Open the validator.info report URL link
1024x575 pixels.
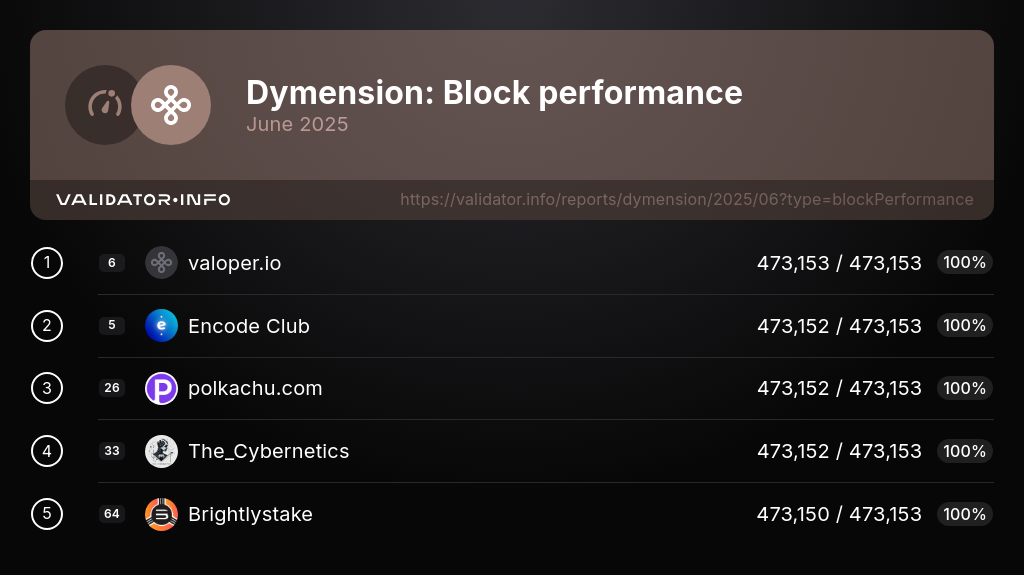pos(686,200)
